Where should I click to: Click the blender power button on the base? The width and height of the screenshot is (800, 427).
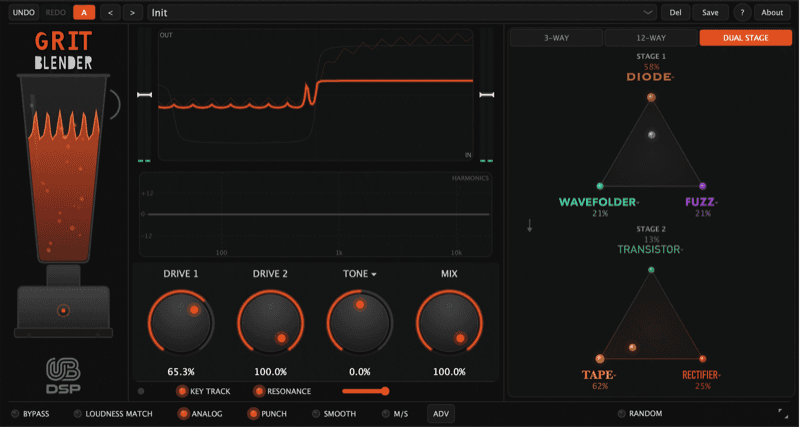63,310
